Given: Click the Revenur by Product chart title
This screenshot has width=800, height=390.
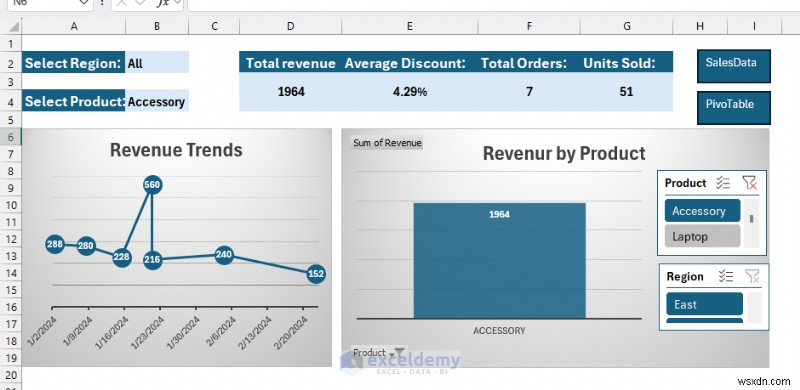Looking at the screenshot, I should [x=564, y=153].
